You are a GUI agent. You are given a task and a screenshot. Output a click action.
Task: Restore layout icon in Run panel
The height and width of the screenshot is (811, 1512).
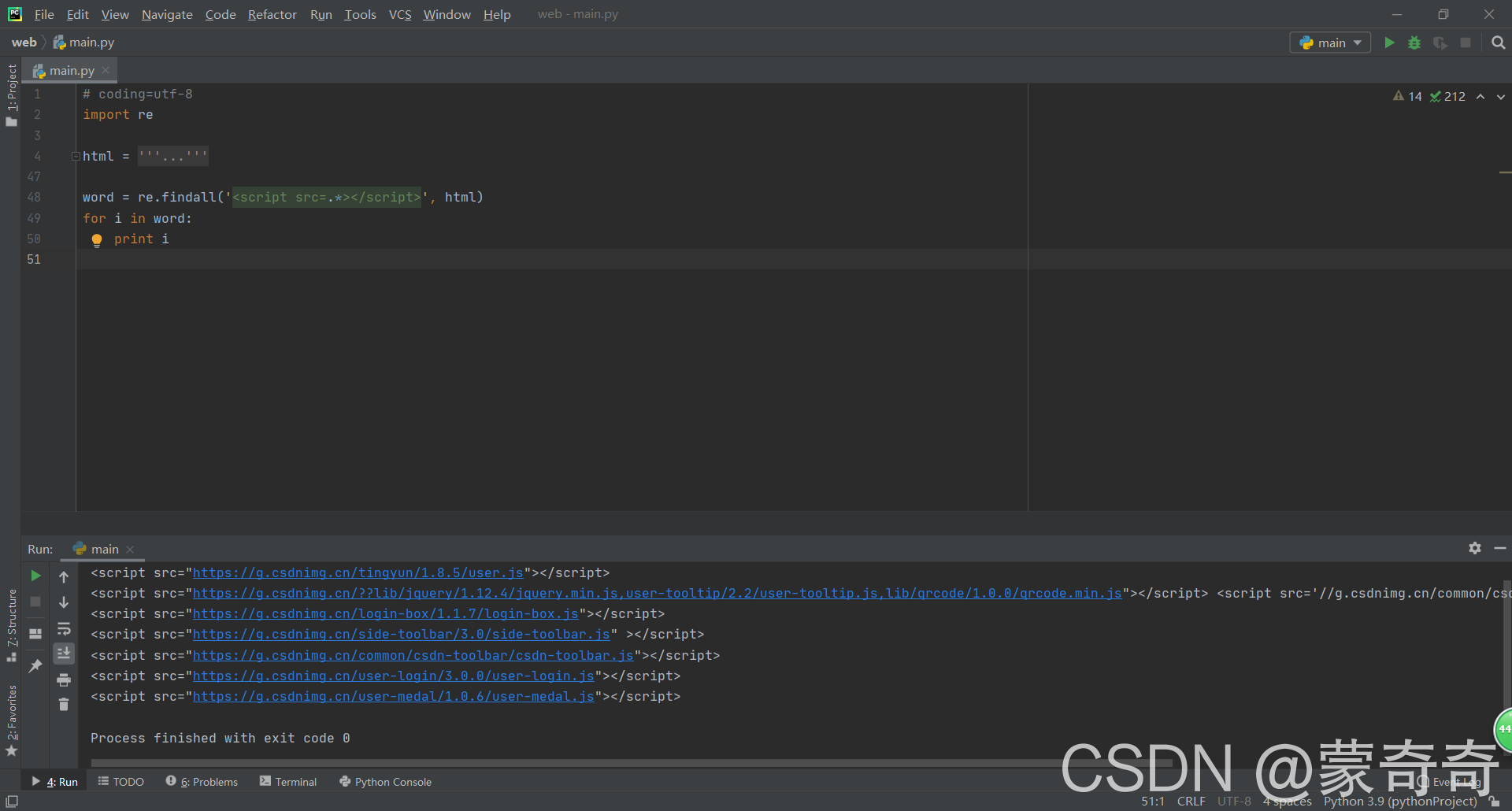click(35, 633)
